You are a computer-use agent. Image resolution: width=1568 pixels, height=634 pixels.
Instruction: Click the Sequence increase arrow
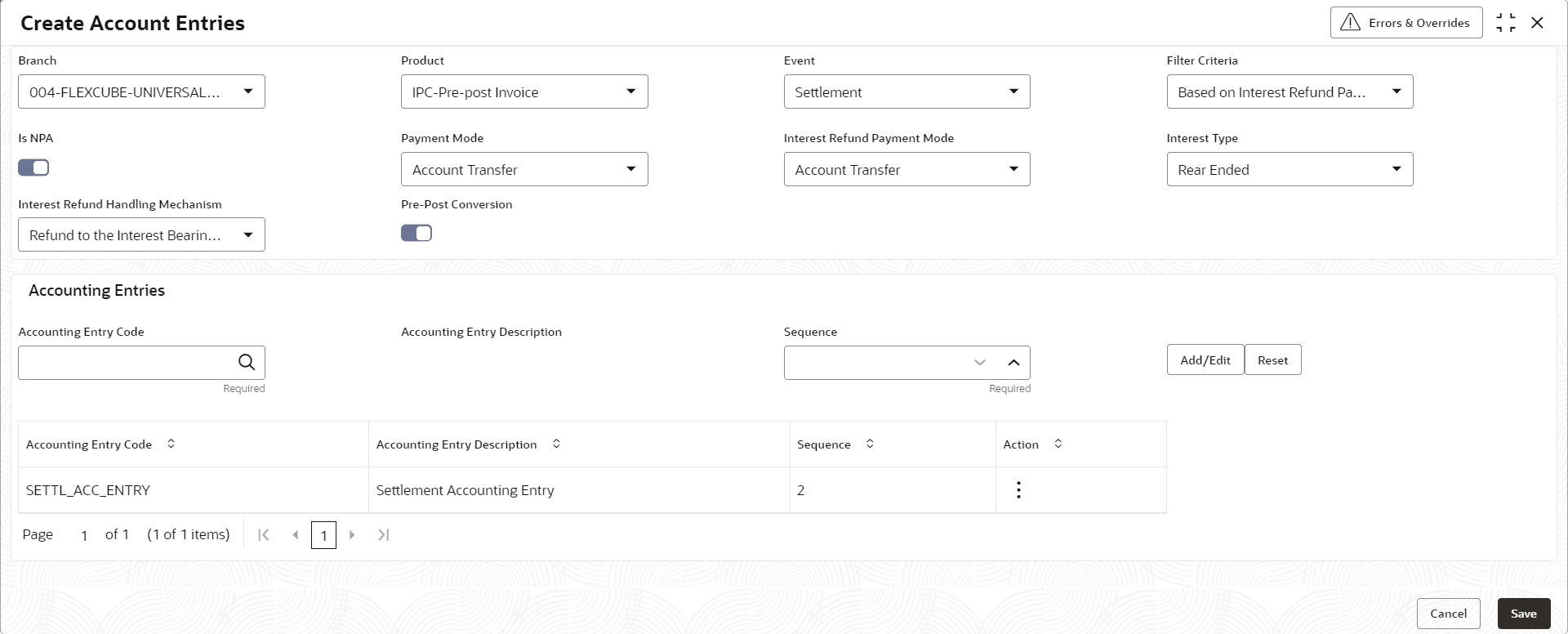pos(1013,363)
